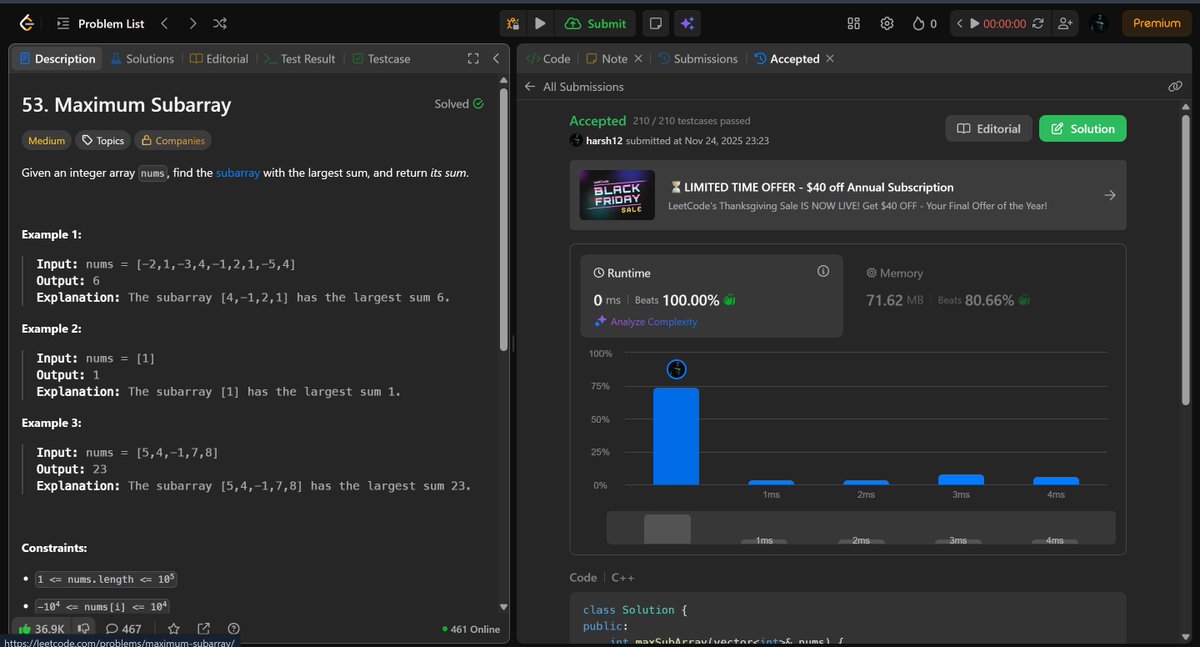Copy submission link chain icon
The height and width of the screenshot is (647, 1200).
tap(1175, 87)
